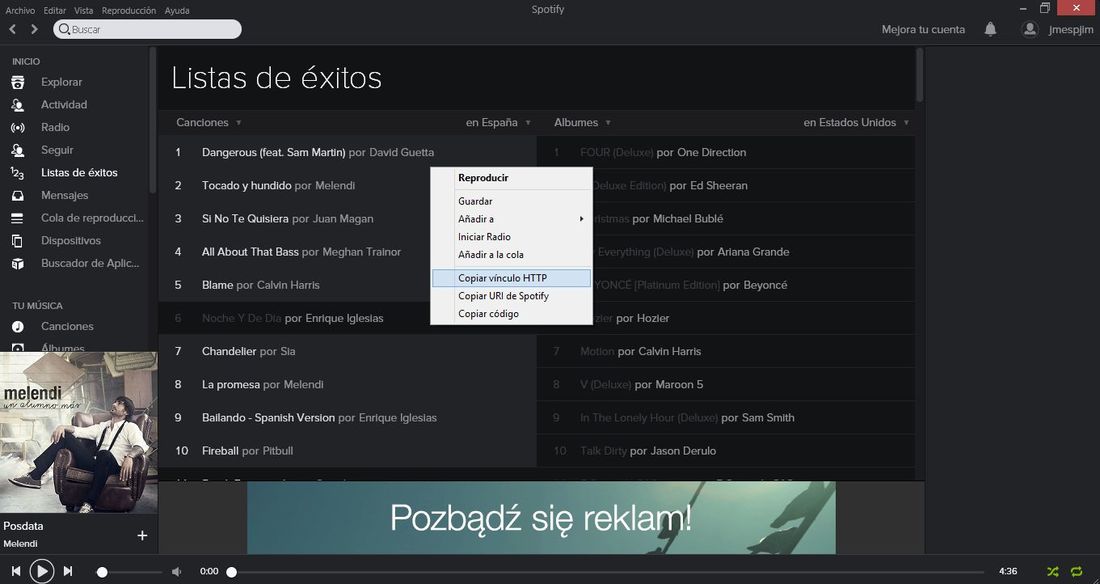This screenshot has width=1100, height=584.
Task: Open the Dispositivos icon
Action: 18,241
